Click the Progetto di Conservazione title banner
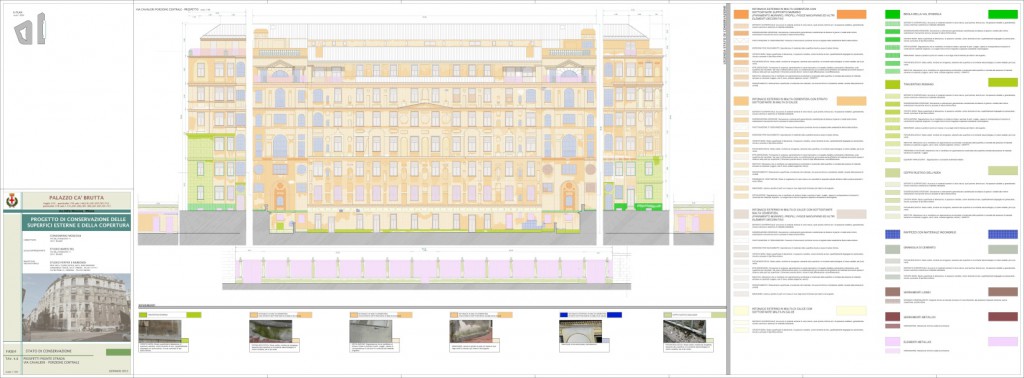1024x378 pixels. tap(76, 222)
